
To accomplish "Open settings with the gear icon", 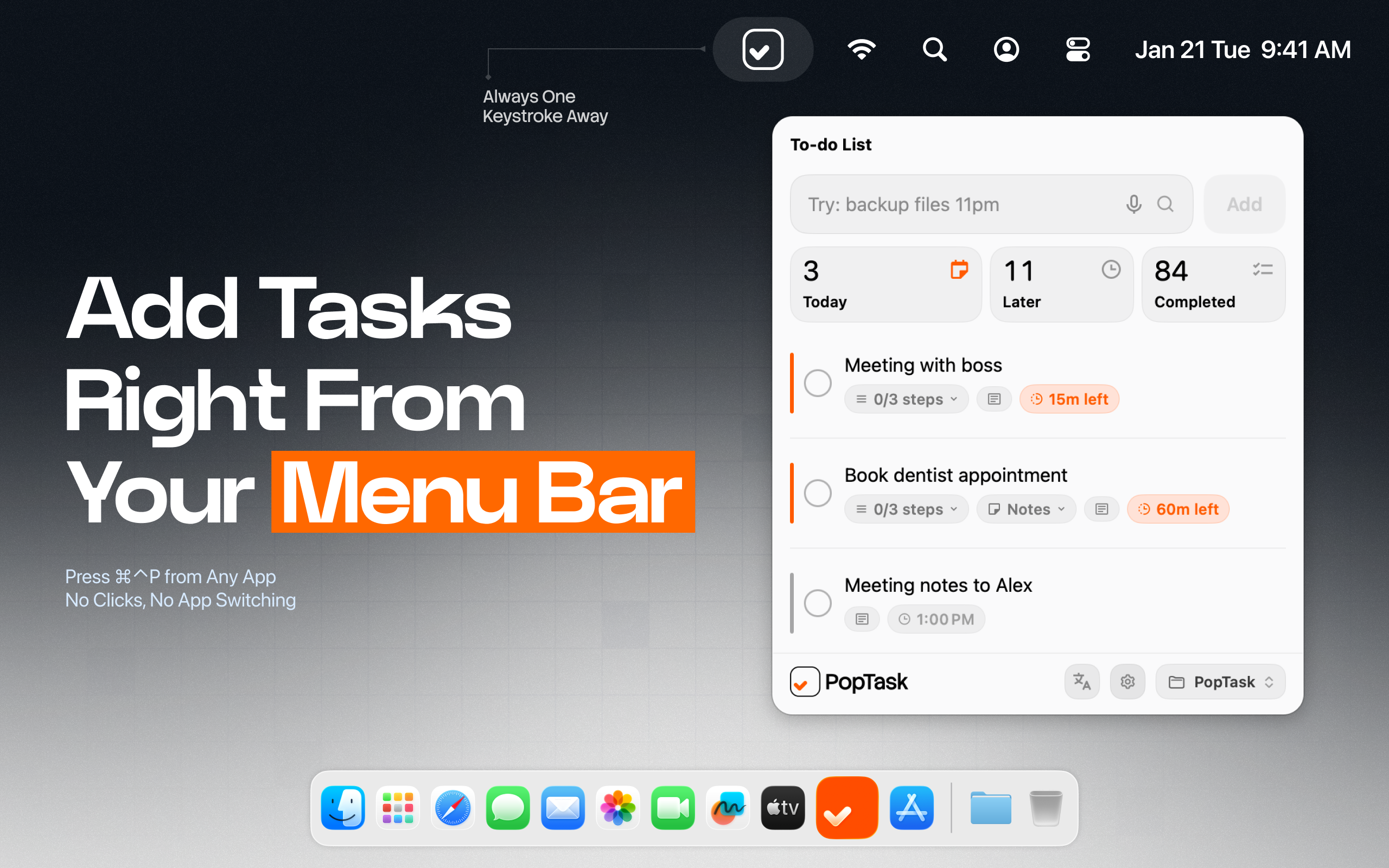I will (1128, 682).
